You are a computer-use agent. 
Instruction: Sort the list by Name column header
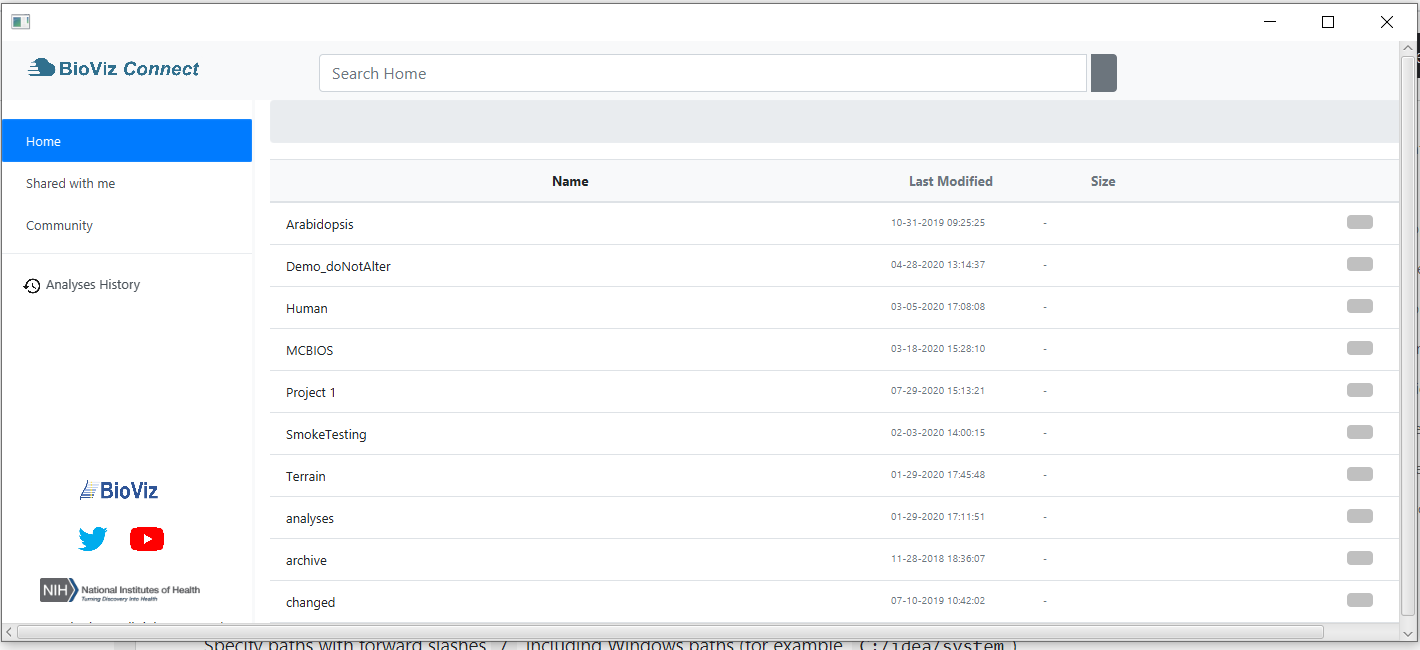click(570, 181)
